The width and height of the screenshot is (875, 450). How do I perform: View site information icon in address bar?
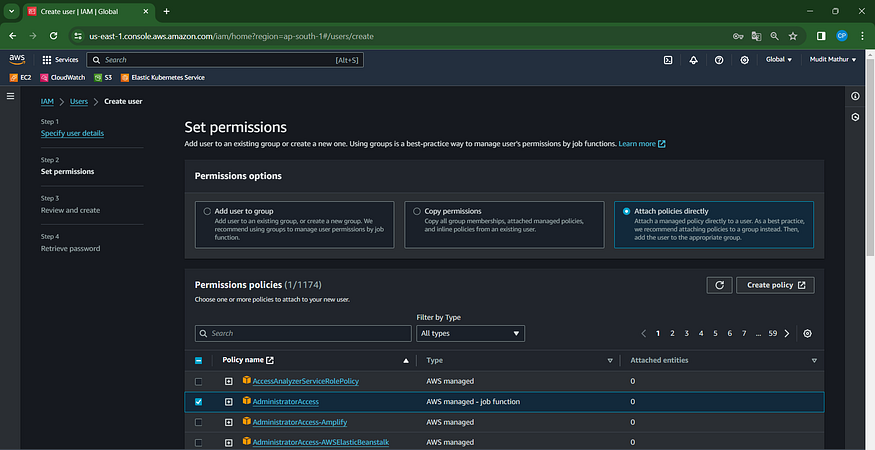tap(78, 36)
